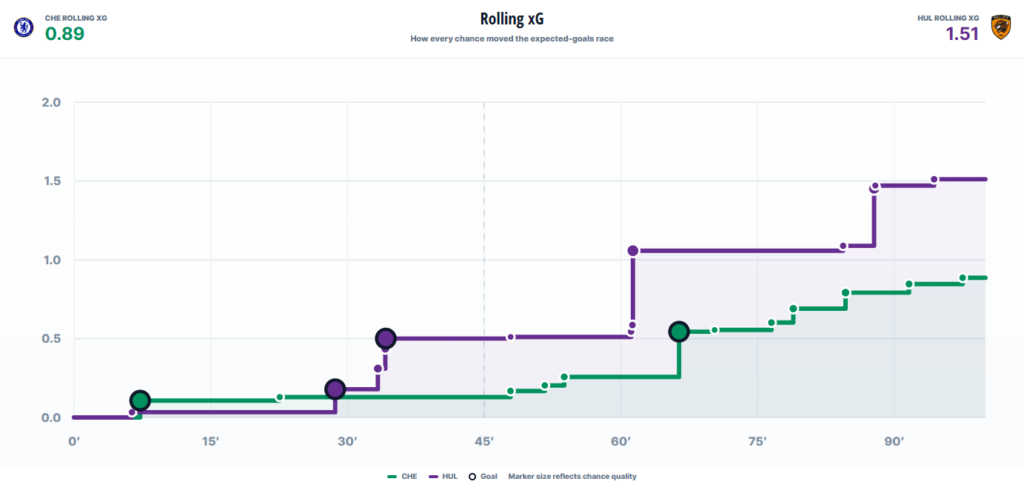Select Chelsea's goal marker near 66'
1024x490 pixels.
pos(679,332)
